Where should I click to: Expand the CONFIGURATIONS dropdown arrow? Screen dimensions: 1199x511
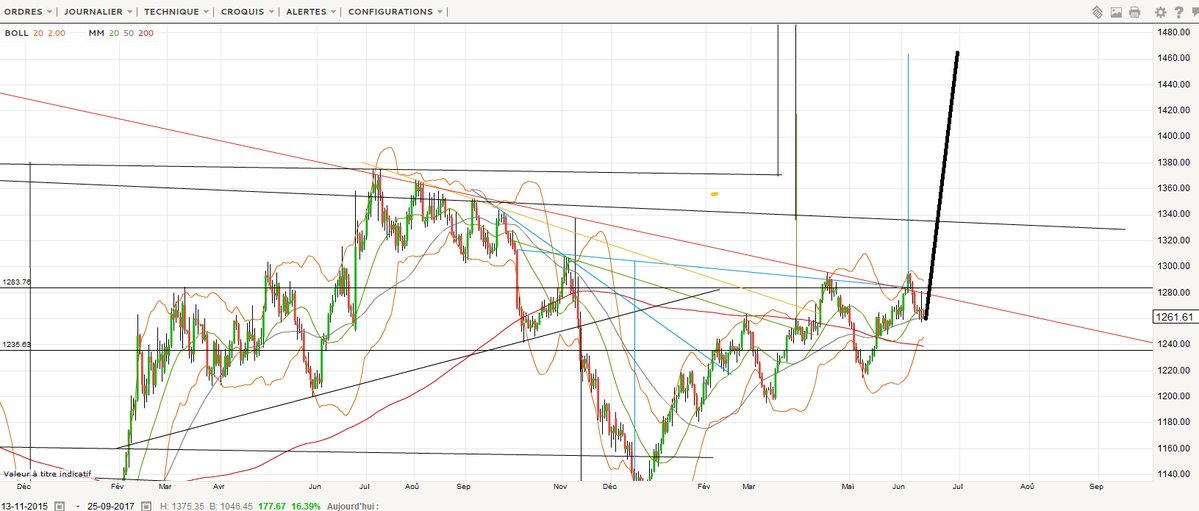click(440, 12)
